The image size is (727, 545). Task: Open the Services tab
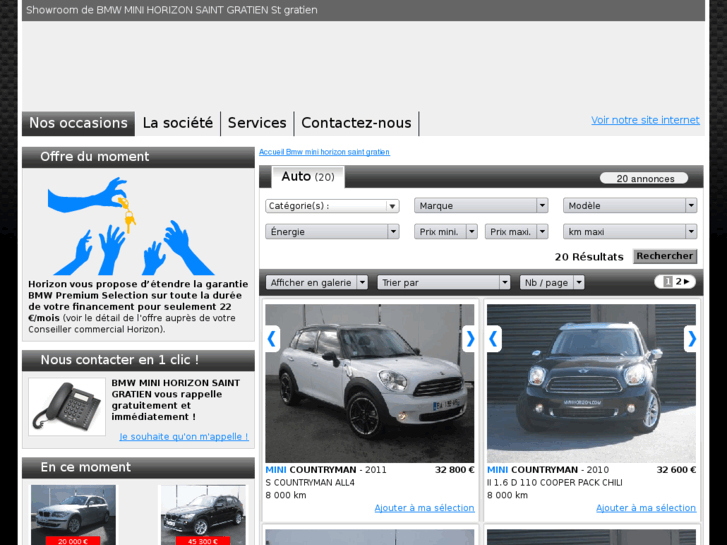pyautogui.click(x=257, y=123)
